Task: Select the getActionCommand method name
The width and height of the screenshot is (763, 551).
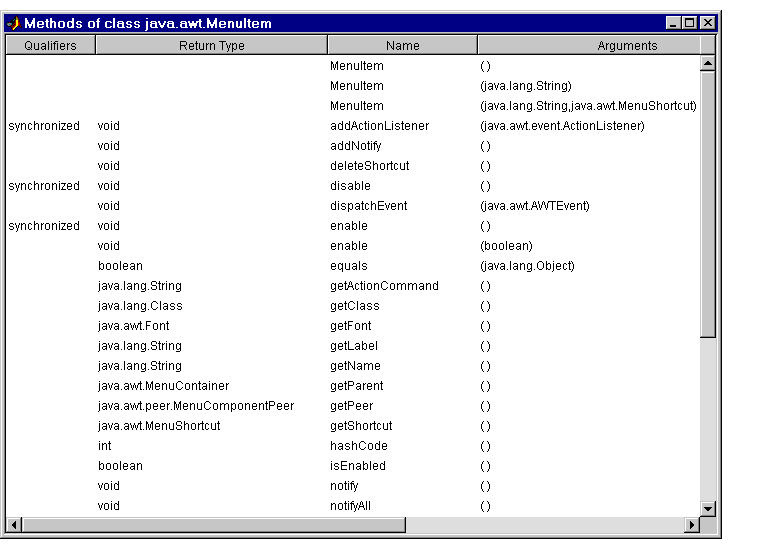Action: [x=384, y=286]
